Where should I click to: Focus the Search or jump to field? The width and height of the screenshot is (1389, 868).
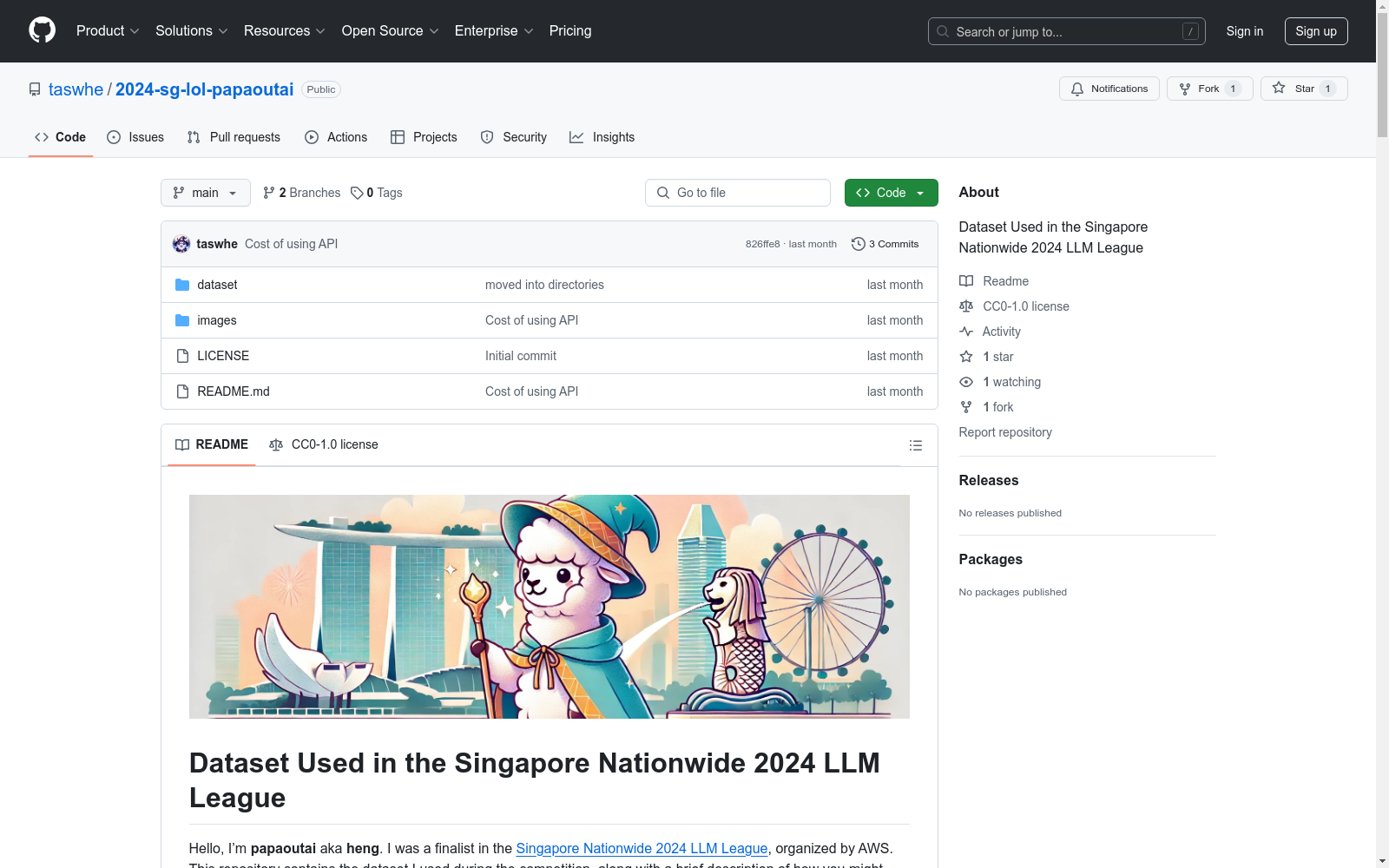click(x=1067, y=31)
